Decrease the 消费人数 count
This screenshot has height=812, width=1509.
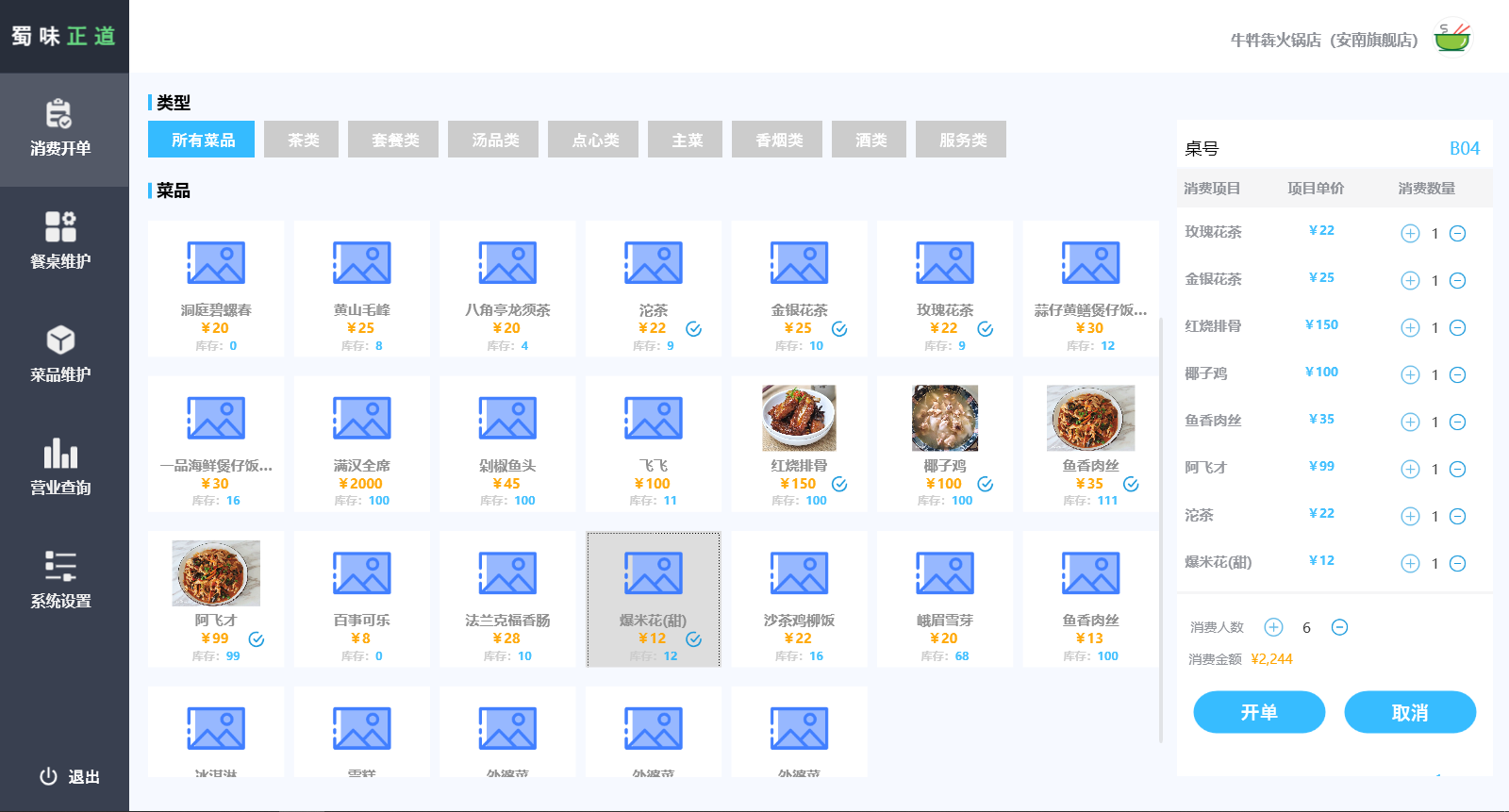pos(1339,627)
